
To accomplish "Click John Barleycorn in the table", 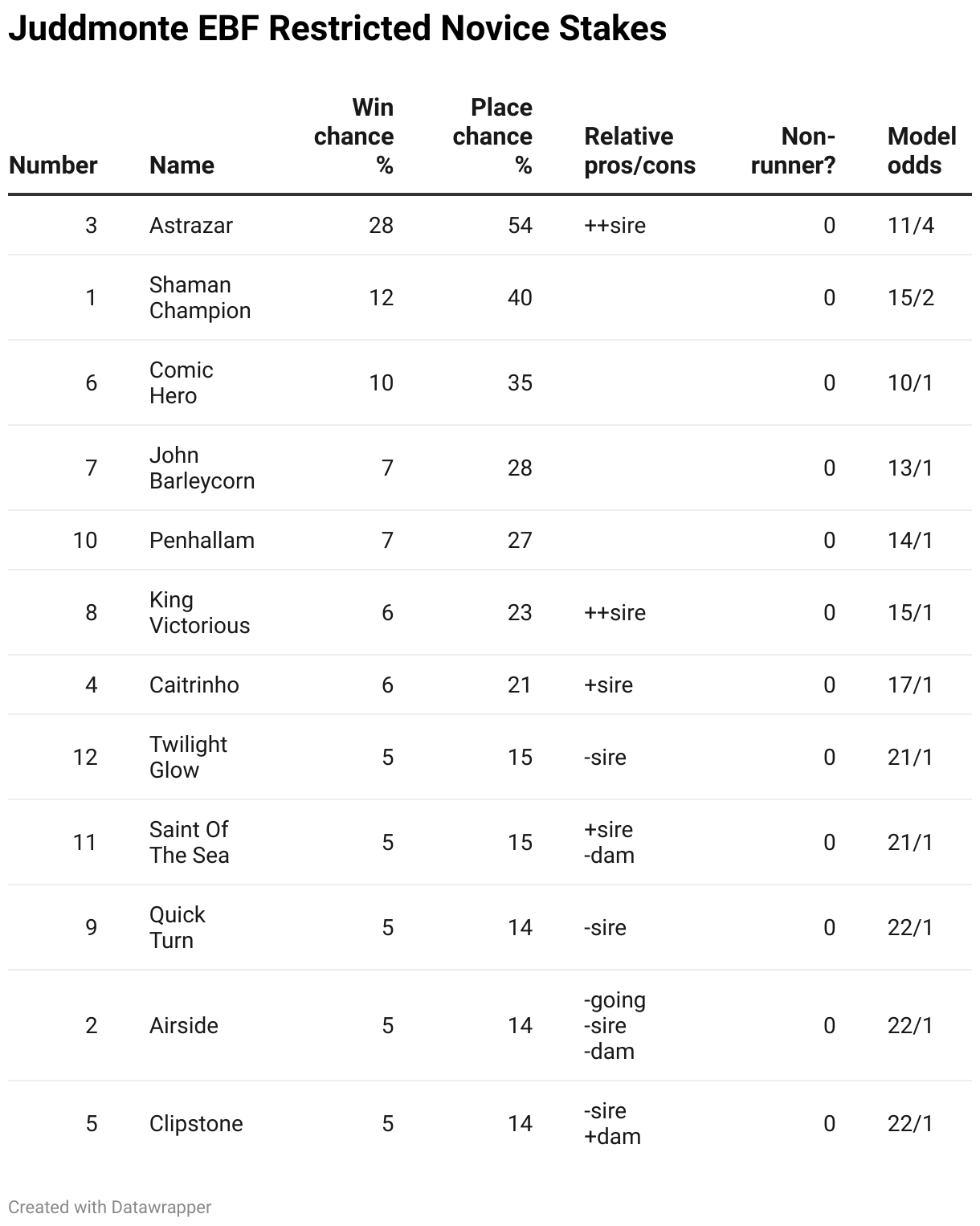I will [202, 468].
